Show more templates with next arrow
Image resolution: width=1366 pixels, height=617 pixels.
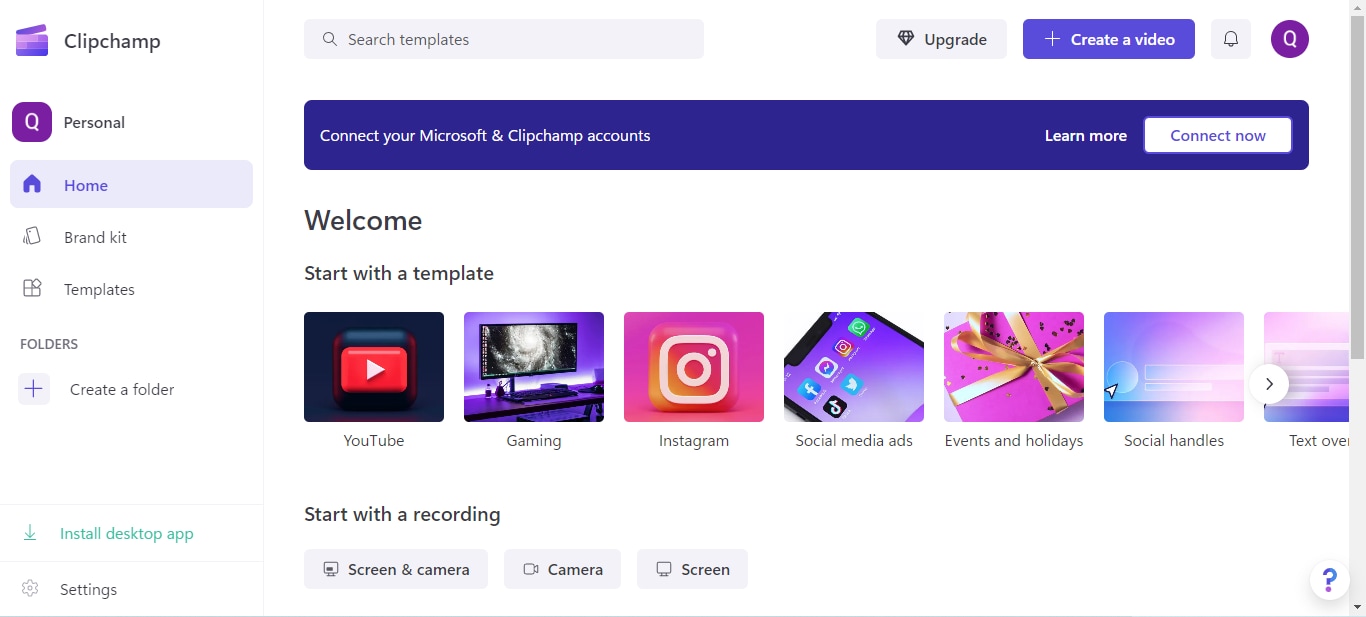pos(1269,384)
